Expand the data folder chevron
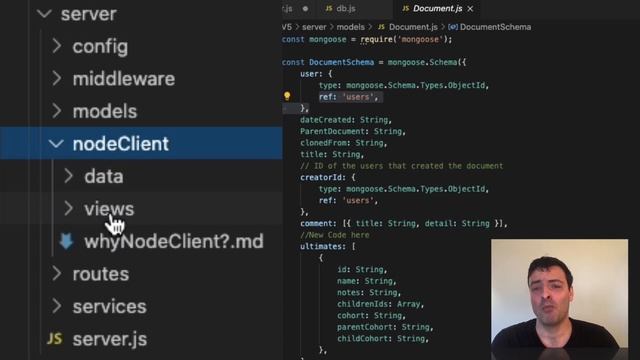The image size is (640, 360). coord(69,176)
